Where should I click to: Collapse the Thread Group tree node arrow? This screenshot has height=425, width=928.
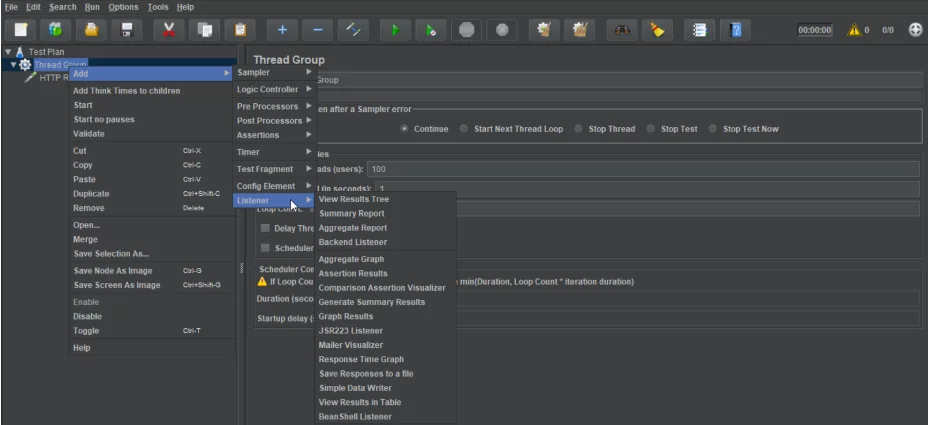point(14,65)
